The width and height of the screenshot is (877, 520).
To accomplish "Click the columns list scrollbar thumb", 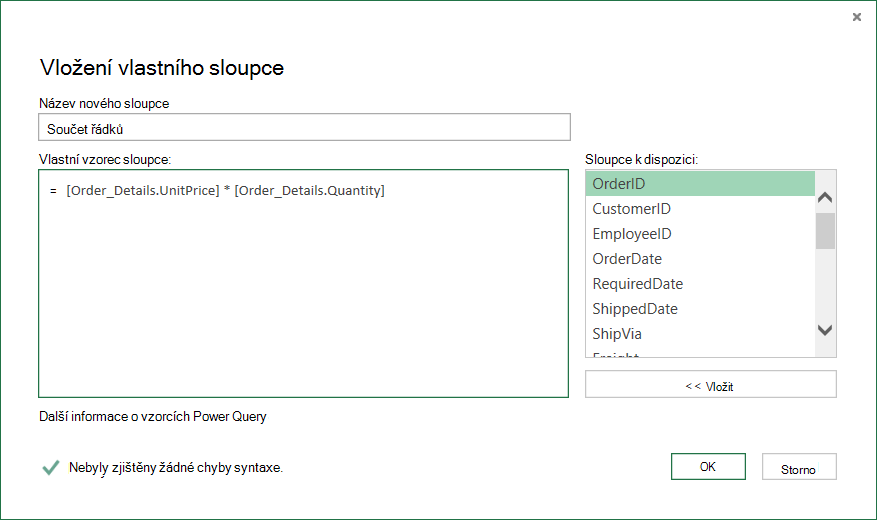I will point(825,230).
